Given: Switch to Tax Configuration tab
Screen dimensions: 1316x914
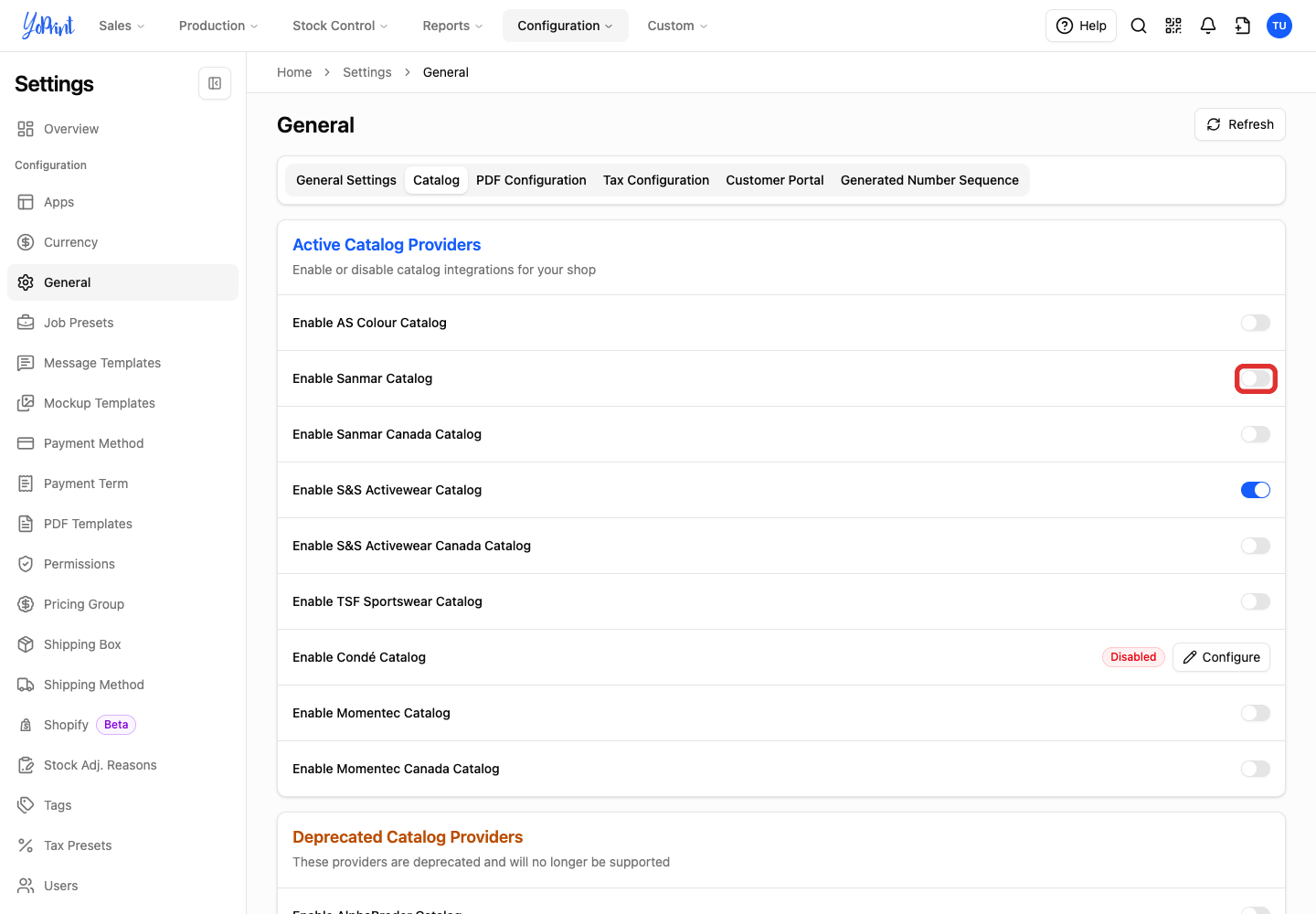Looking at the screenshot, I should tap(656, 180).
